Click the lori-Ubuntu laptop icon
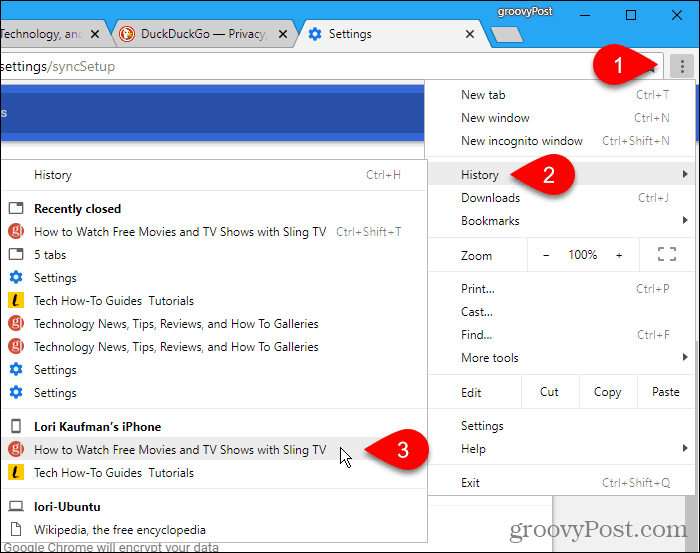This screenshot has height=553, width=700. 16,506
